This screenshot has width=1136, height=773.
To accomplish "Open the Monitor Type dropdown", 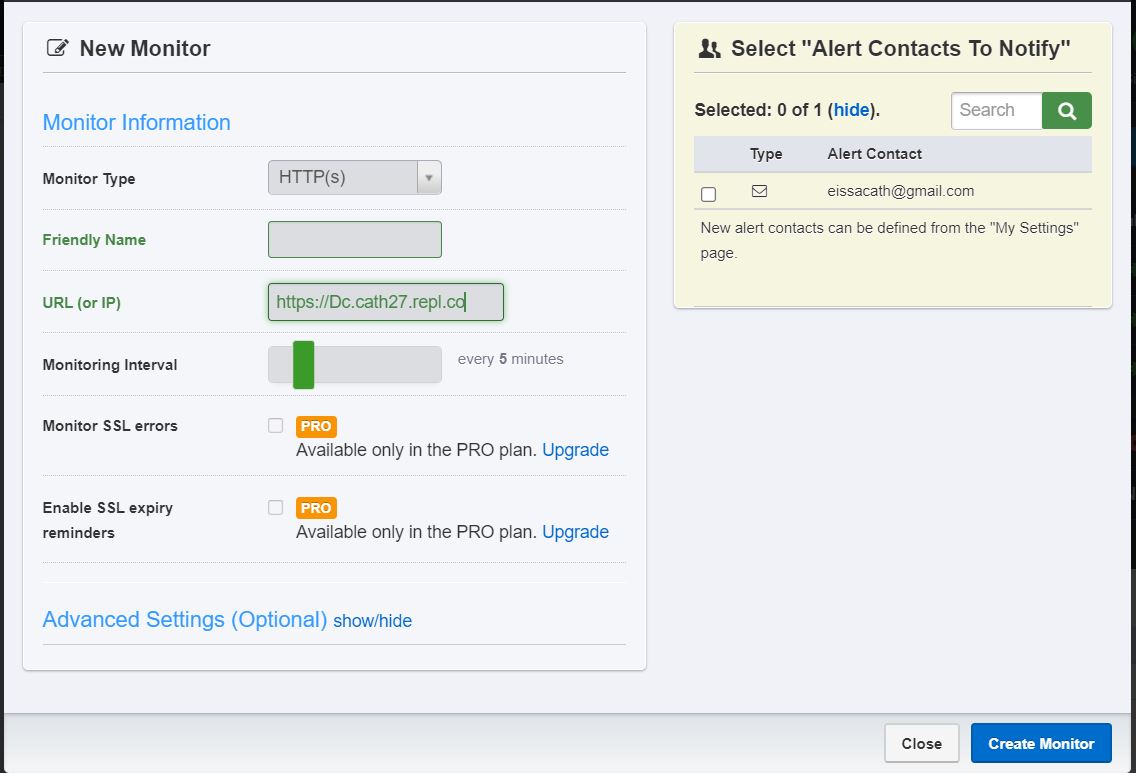I will [343, 178].
